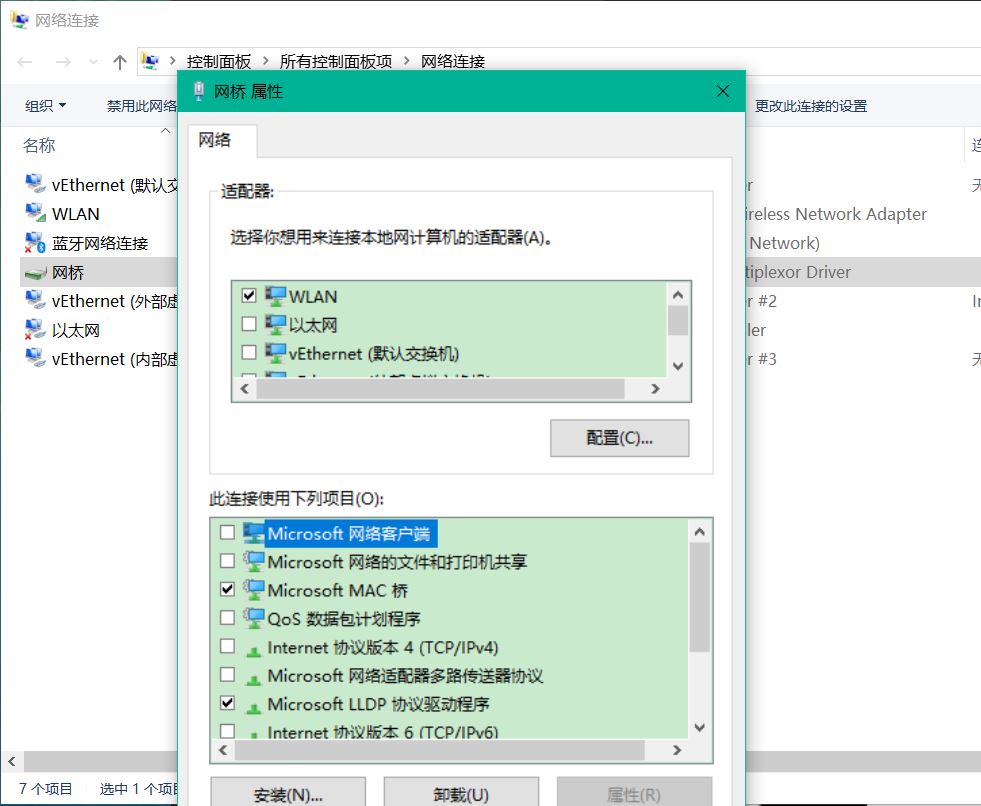Click the adapter list horizontal scrollbar thumb
Image resolution: width=981 pixels, height=806 pixels.
441,389
